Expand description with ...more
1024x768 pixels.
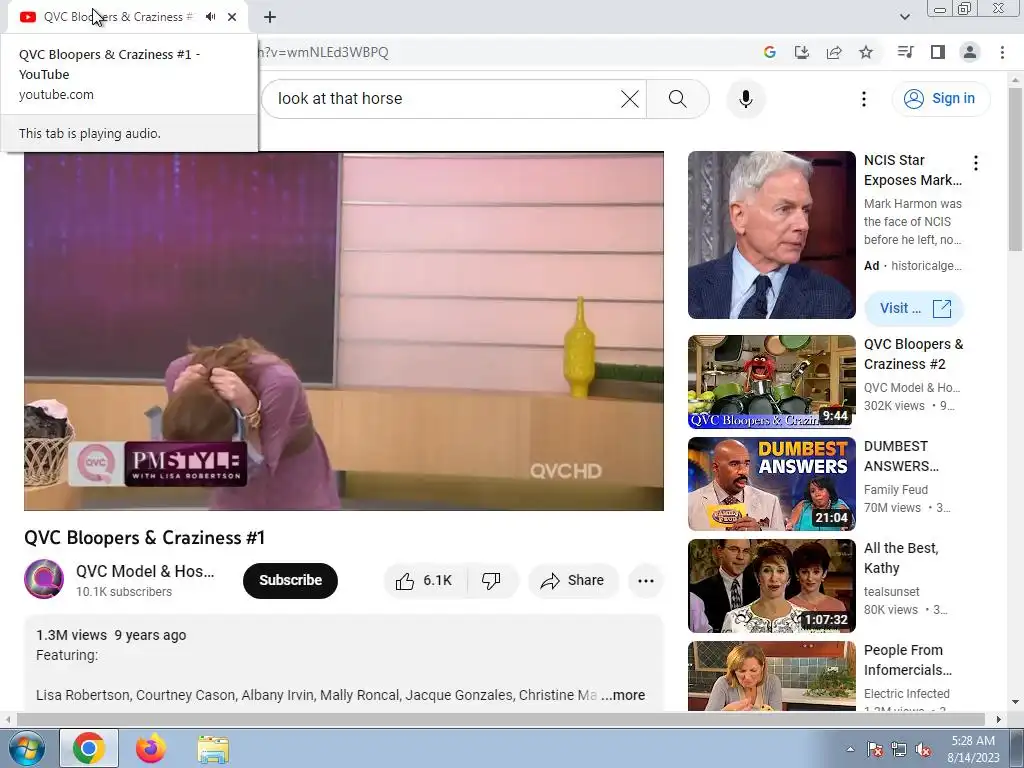[x=624, y=696]
